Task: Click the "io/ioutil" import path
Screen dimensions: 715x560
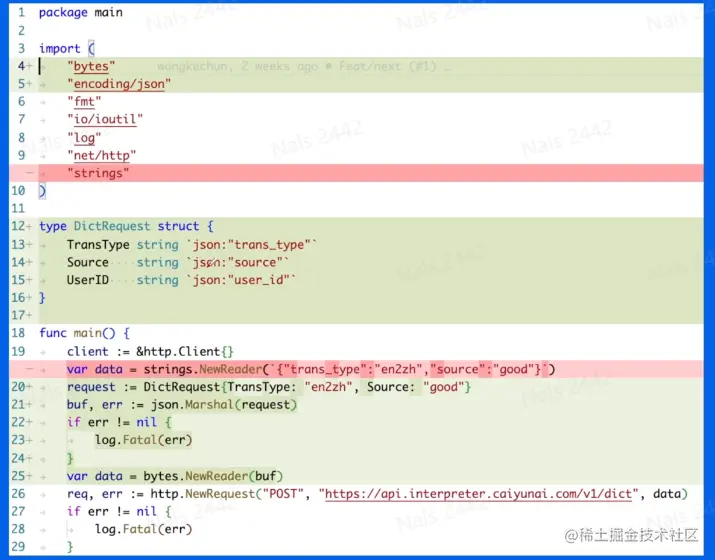Action: coord(105,119)
